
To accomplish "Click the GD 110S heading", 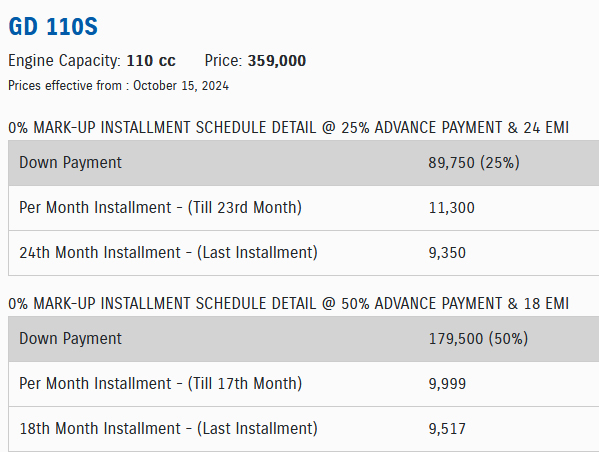I will tap(53, 27).
